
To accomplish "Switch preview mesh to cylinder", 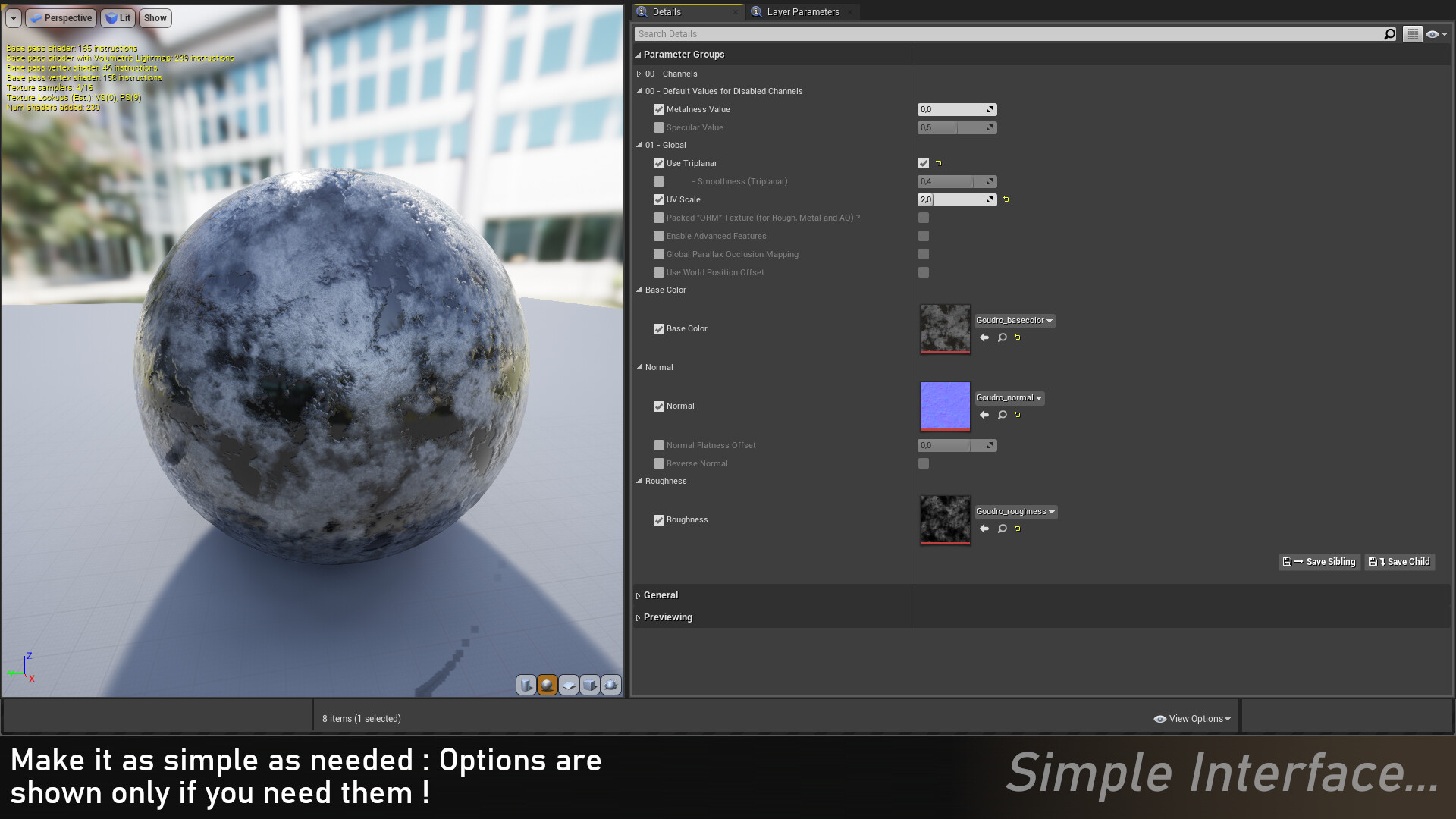I will (526, 685).
